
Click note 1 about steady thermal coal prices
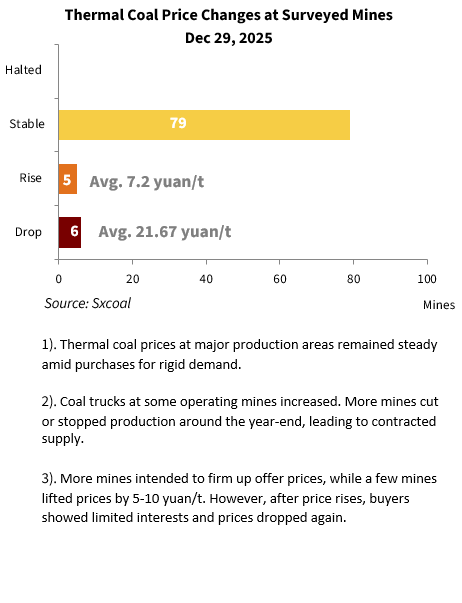(x=239, y=354)
